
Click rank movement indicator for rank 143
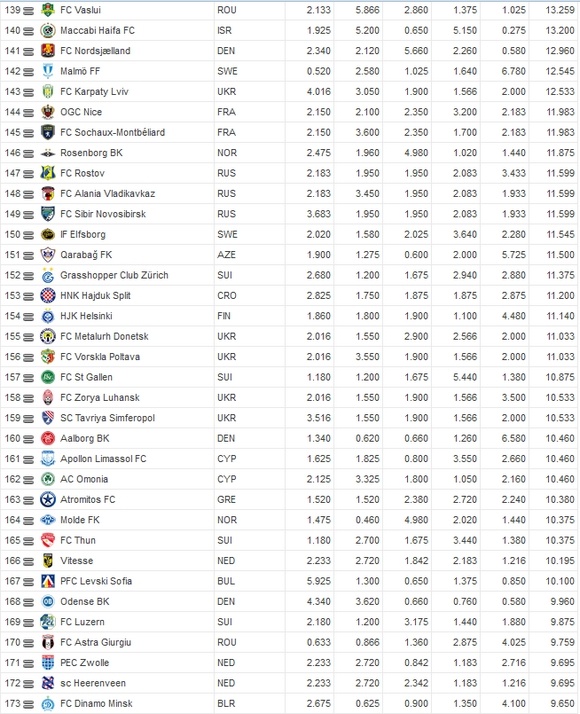[28, 92]
